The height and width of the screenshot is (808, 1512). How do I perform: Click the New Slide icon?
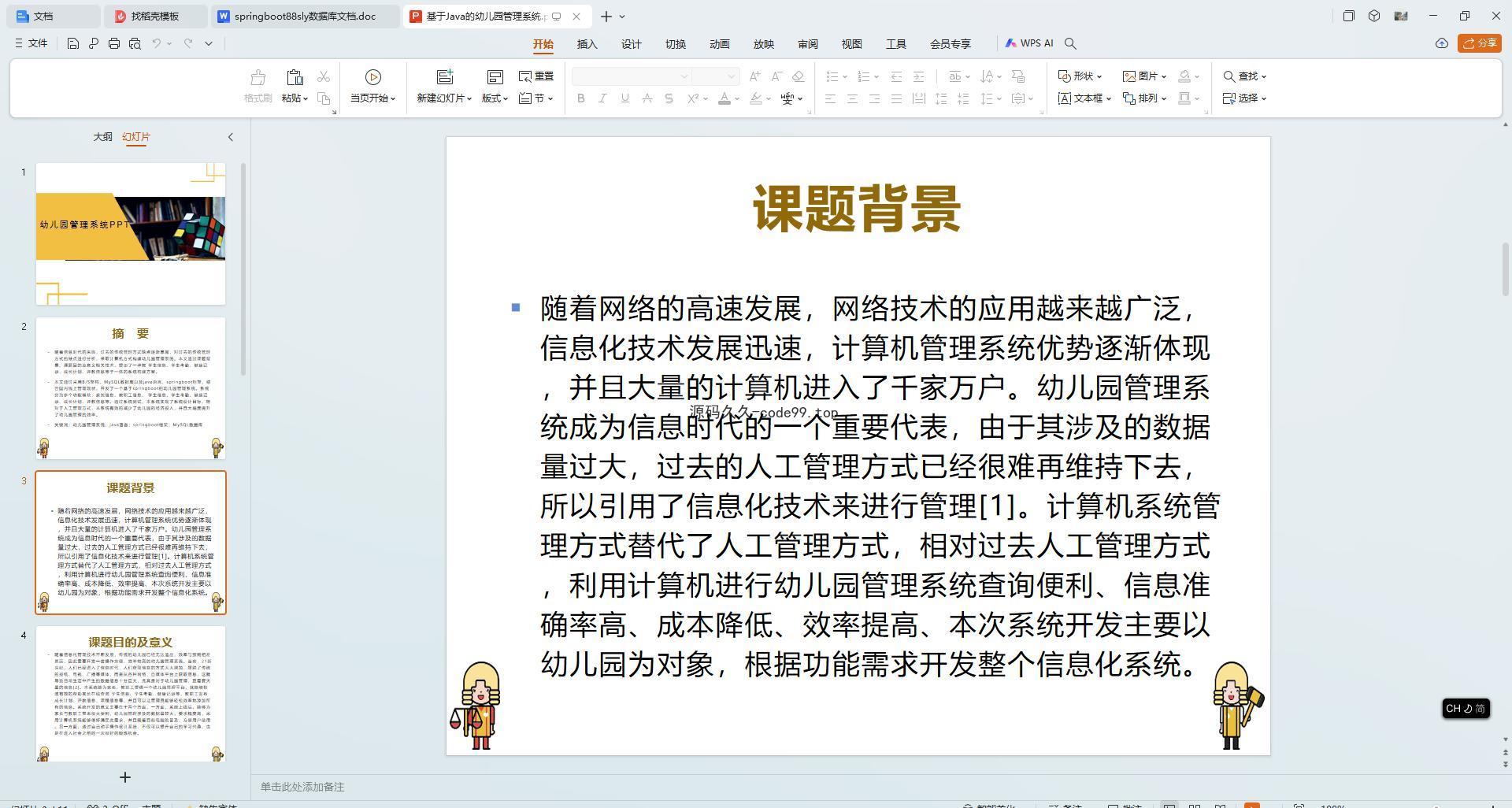[x=445, y=76]
